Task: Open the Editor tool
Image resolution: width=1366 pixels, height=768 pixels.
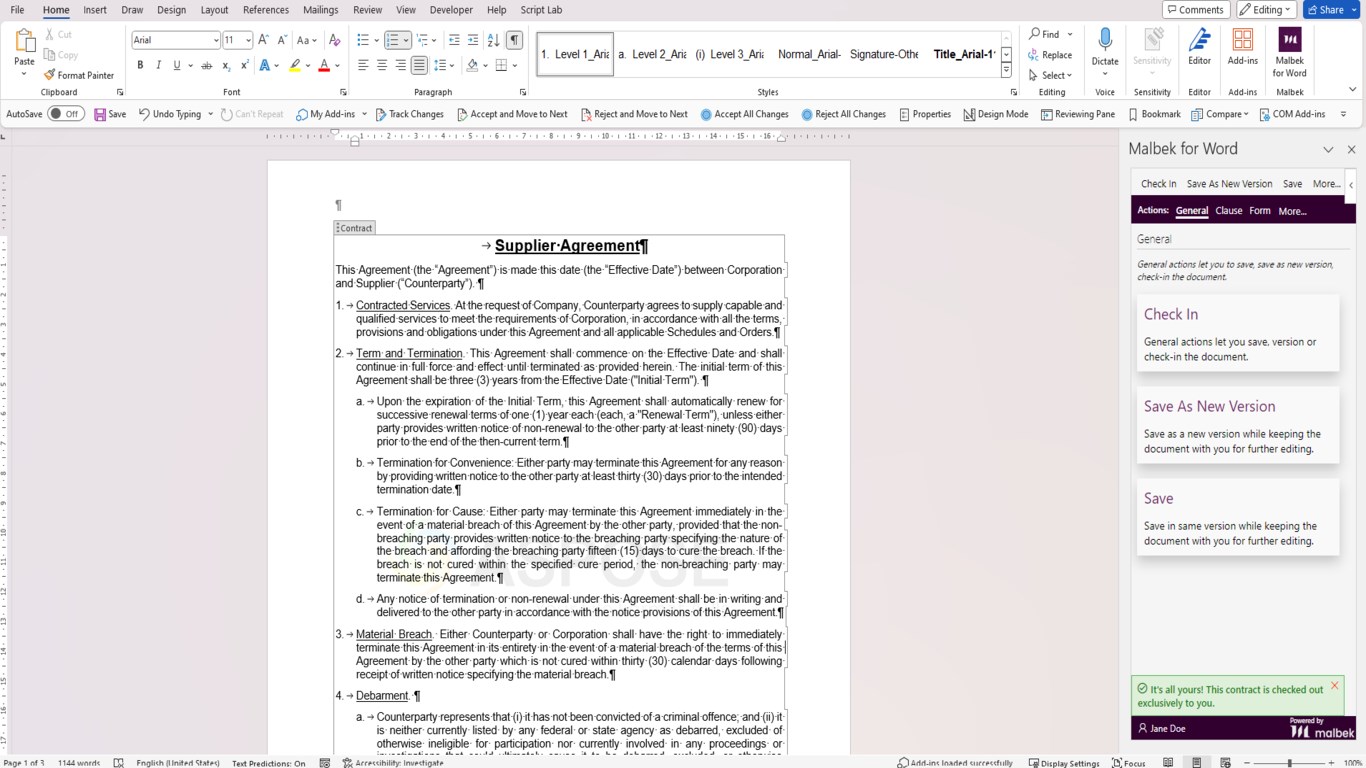Action: click(1199, 48)
